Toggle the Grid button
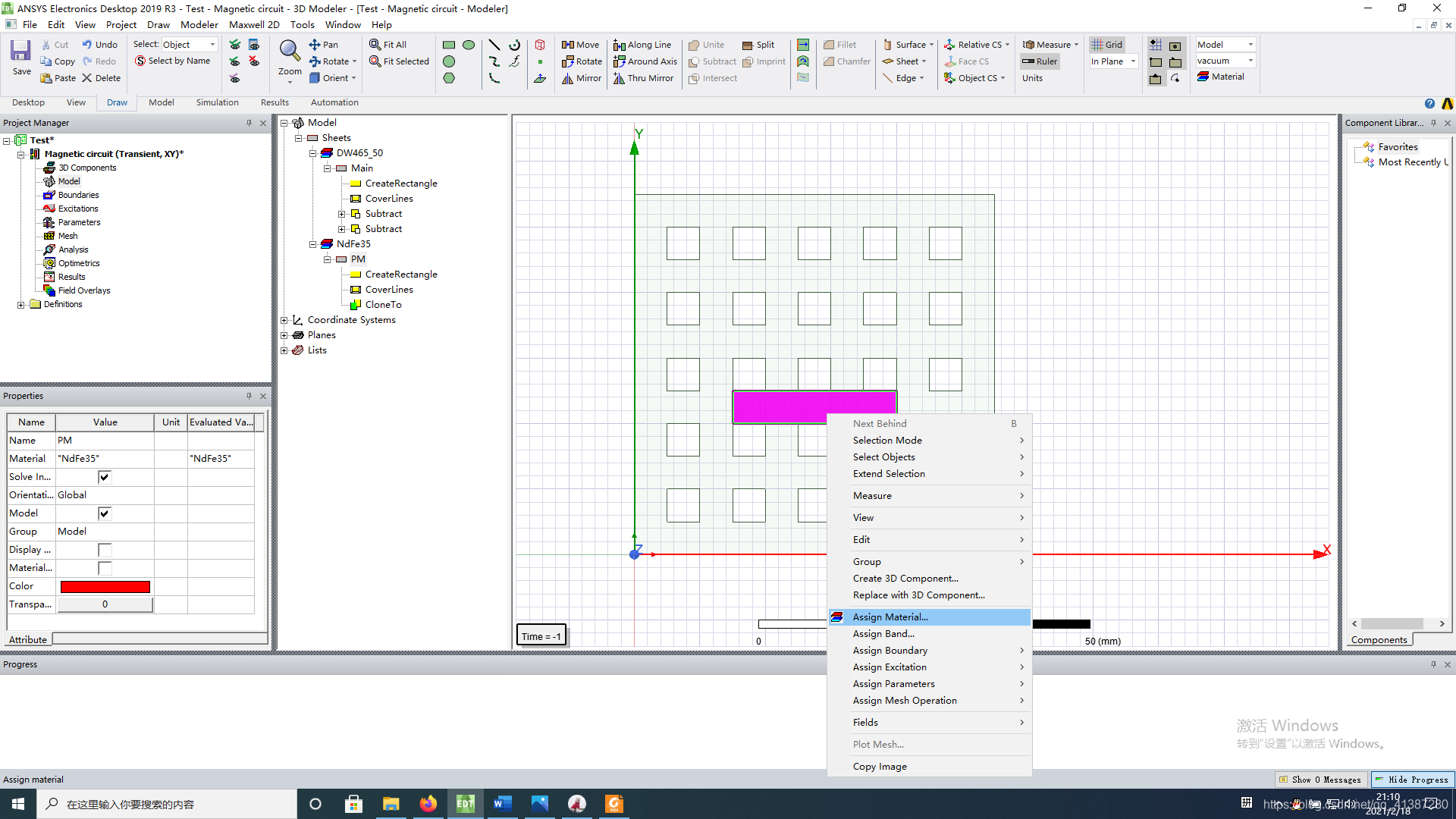The height and width of the screenshot is (819, 1456). click(1106, 45)
